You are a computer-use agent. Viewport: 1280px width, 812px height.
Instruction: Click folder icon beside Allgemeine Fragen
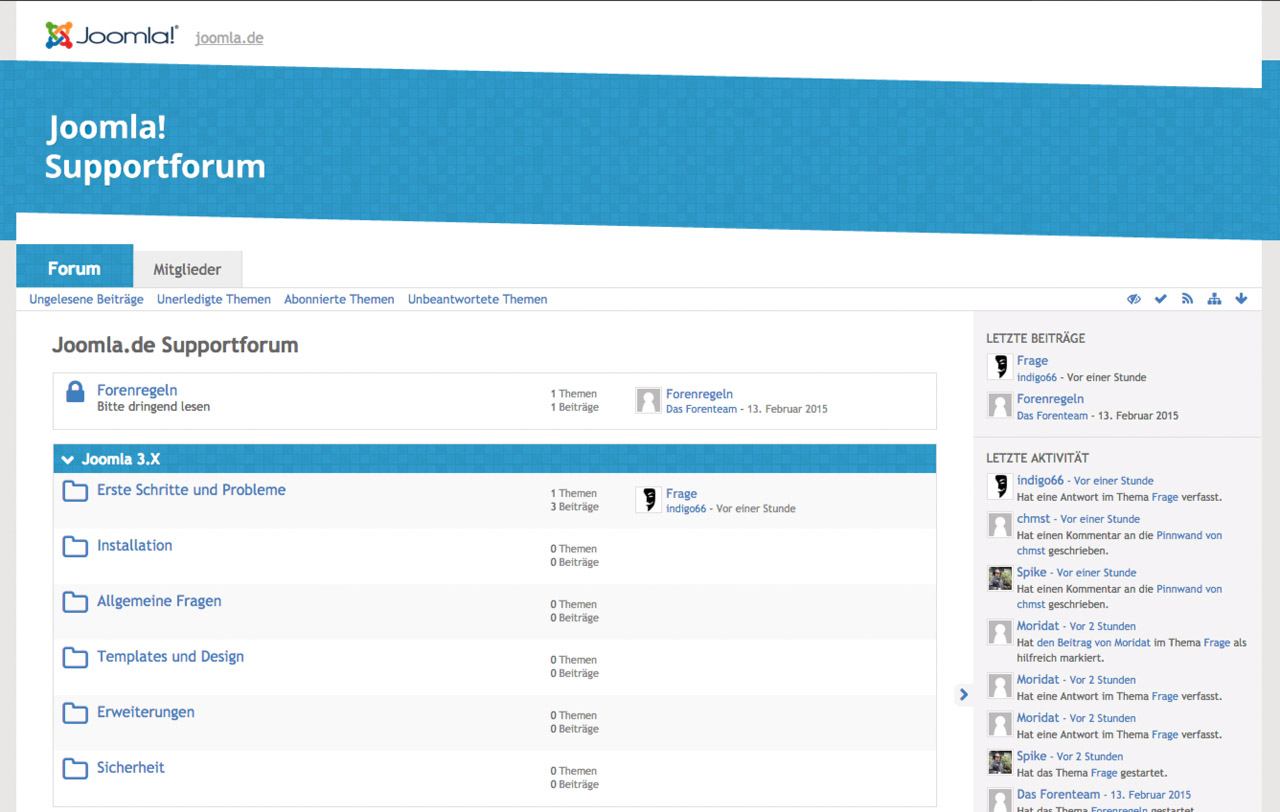click(x=75, y=602)
